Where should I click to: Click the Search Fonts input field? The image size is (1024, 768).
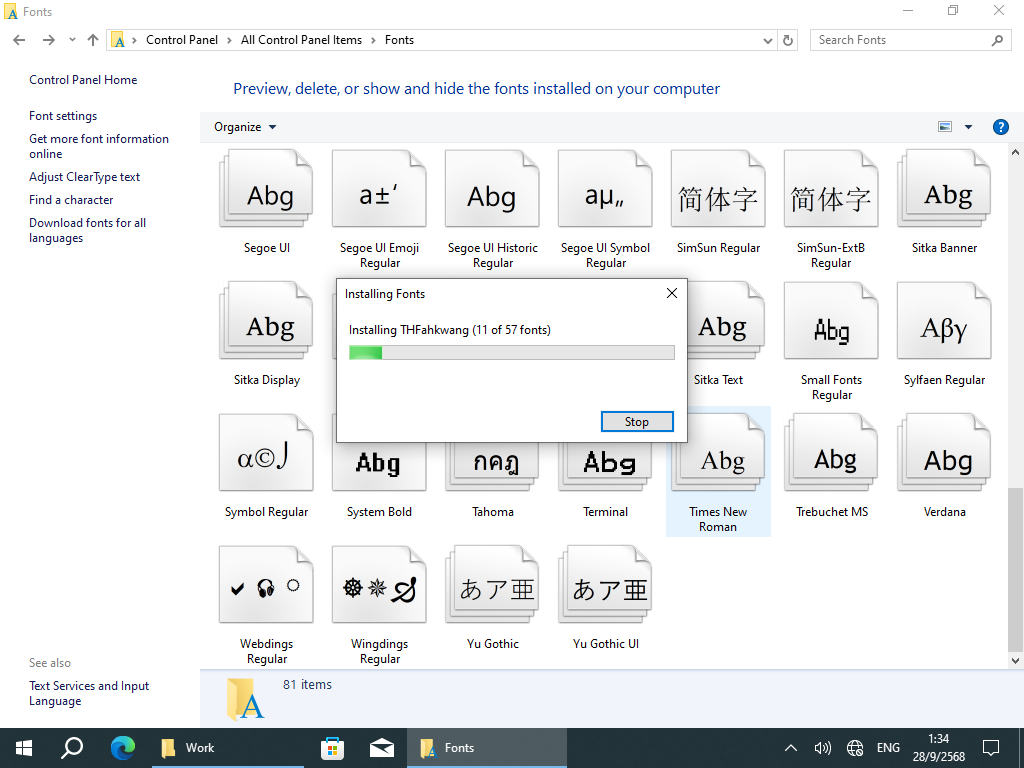pyautogui.click(x=900, y=40)
